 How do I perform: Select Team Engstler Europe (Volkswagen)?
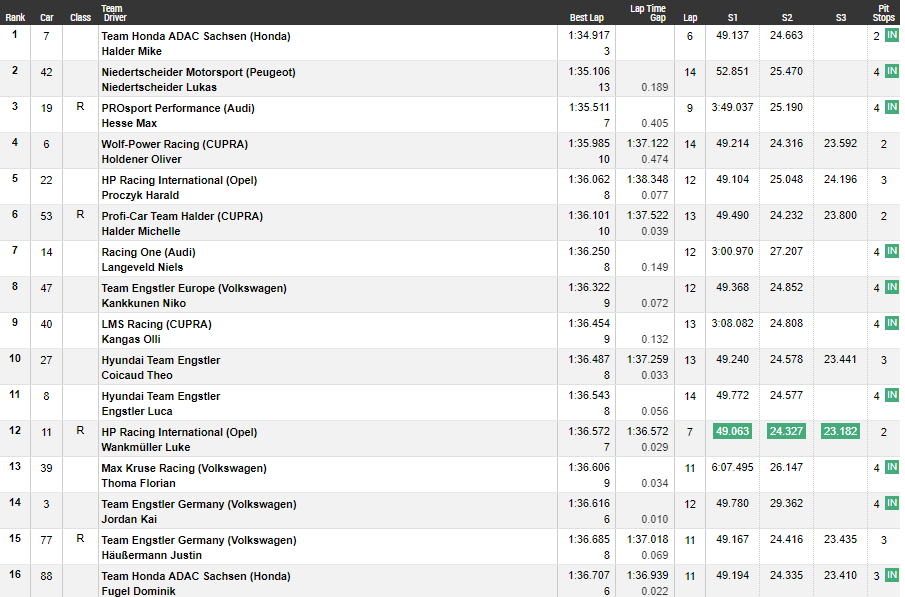pyautogui.click(x=194, y=288)
